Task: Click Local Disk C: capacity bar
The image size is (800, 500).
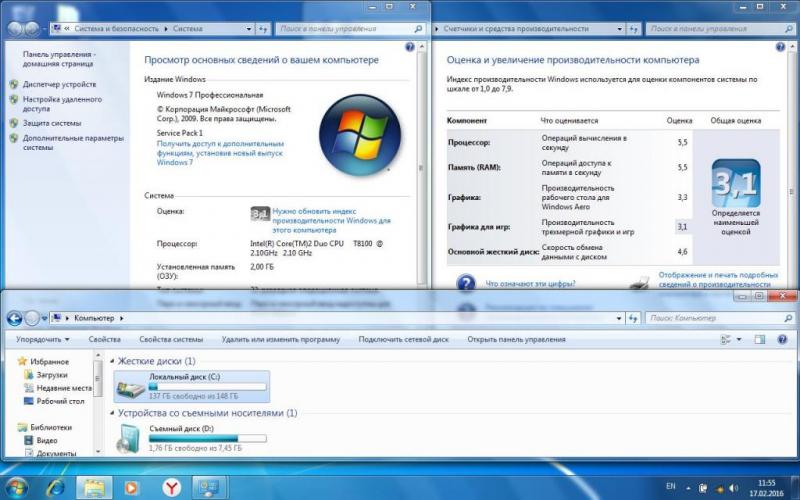Action: pos(207,385)
